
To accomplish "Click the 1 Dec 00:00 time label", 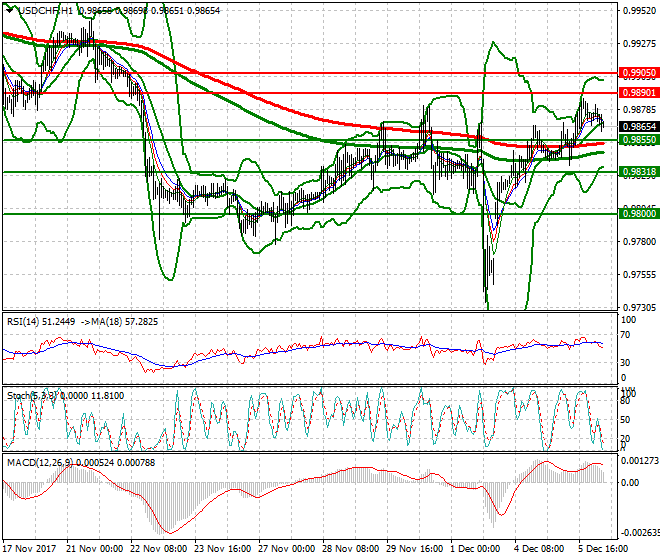I will point(474,549).
